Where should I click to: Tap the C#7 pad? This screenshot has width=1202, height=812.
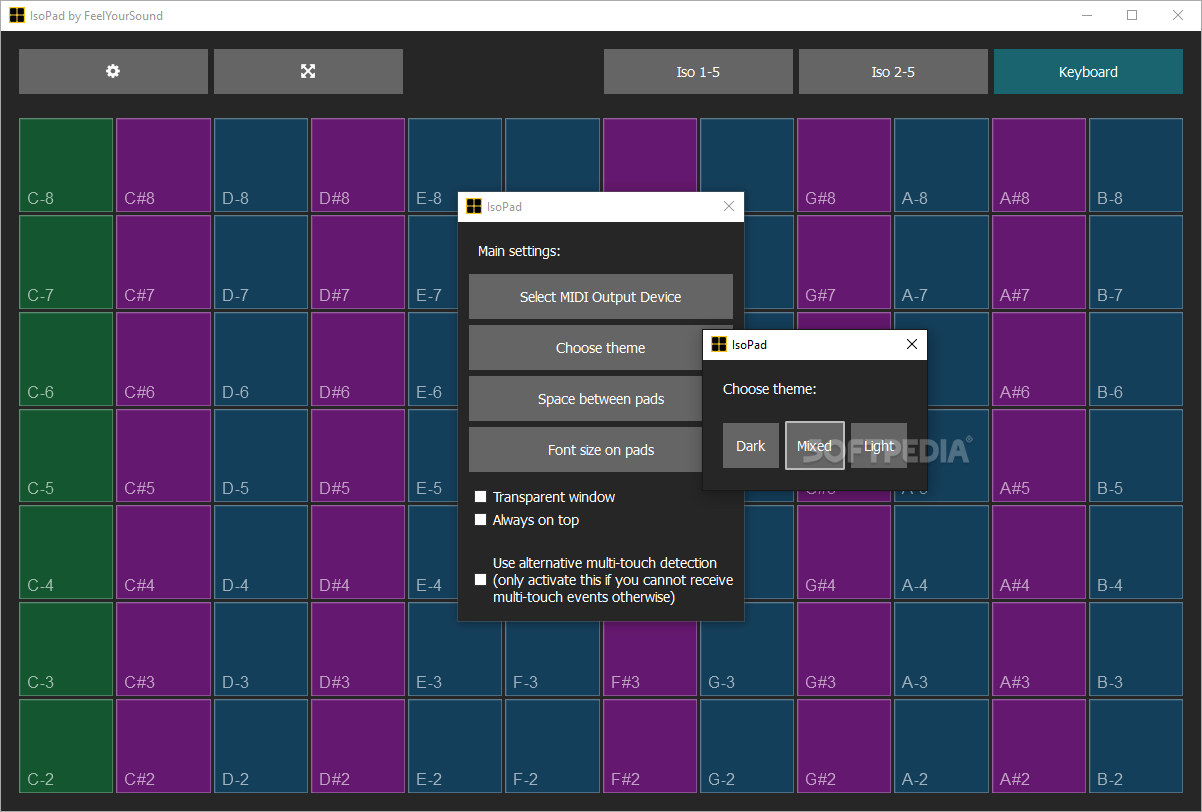(163, 262)
